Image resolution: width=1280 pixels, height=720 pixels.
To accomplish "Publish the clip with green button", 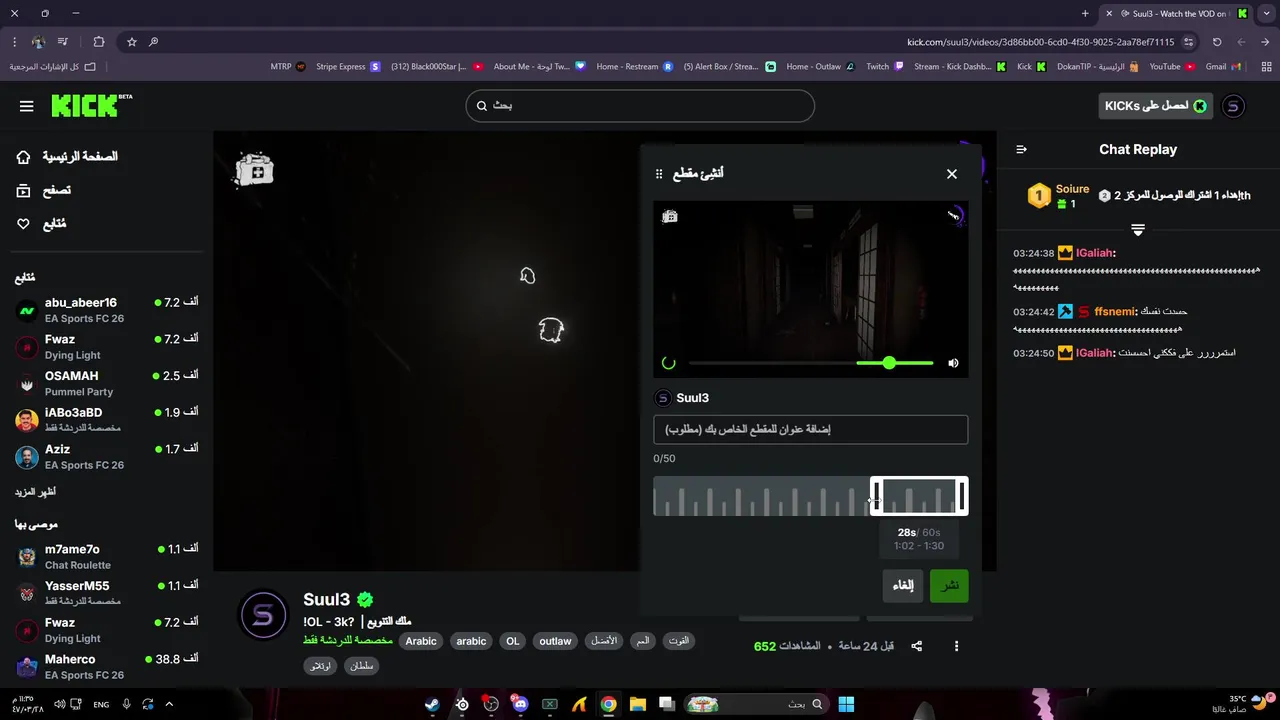I will pyautogui.click(x=949, y=586).
